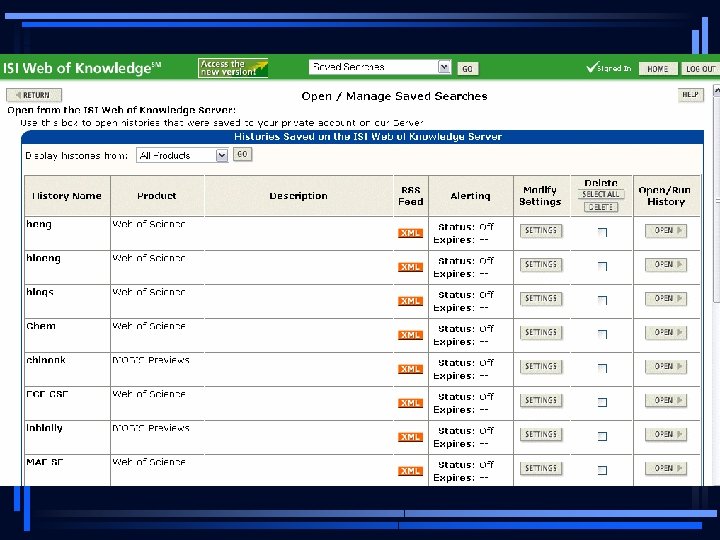This screenshot has width=720, height=540.
Task: Open XML feed for blogs history
Action: click(410, 301)
